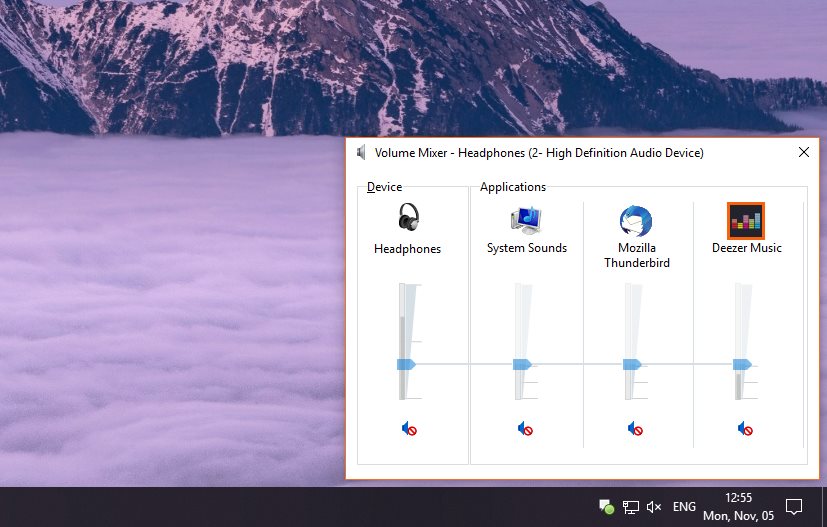This screenshot has width=827, height=527.
Task: Toggle mute for Deezer Music
Action: point(745,428)
